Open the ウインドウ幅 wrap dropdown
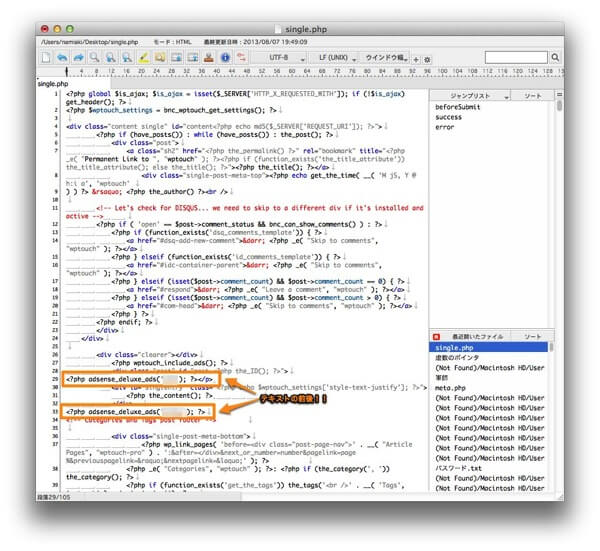600x551 pixels. [384, 58]
